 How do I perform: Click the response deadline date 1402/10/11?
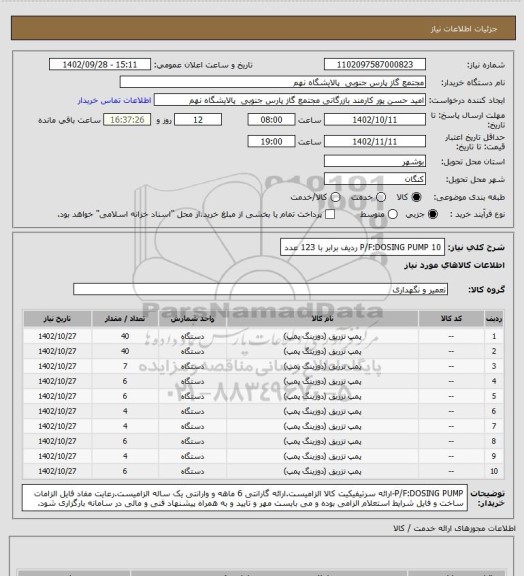click(375, 120)
